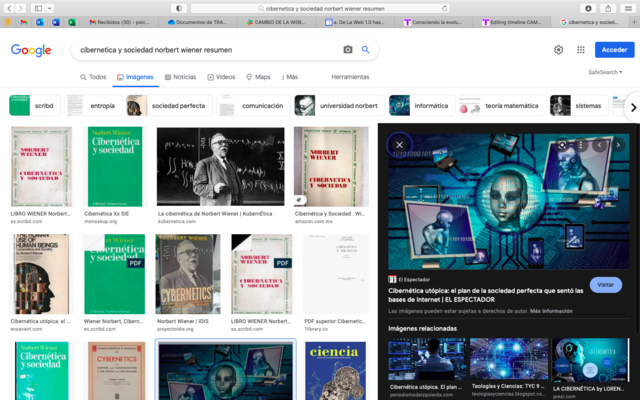The height and width of the screenshot is (400, 640).
Task: Select the Todos search tab
Action: pos(93,77)
